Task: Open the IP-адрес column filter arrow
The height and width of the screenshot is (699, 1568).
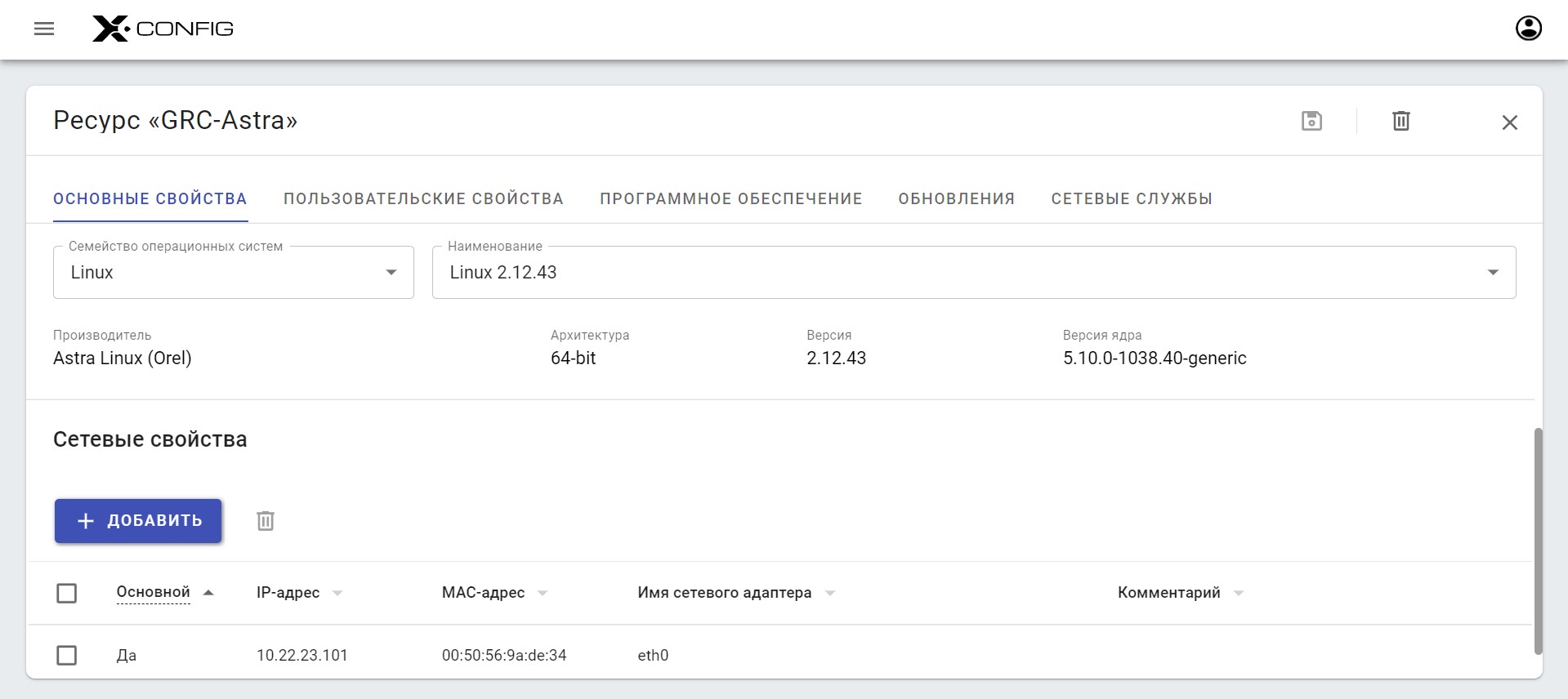Action: tap(337, 594)
